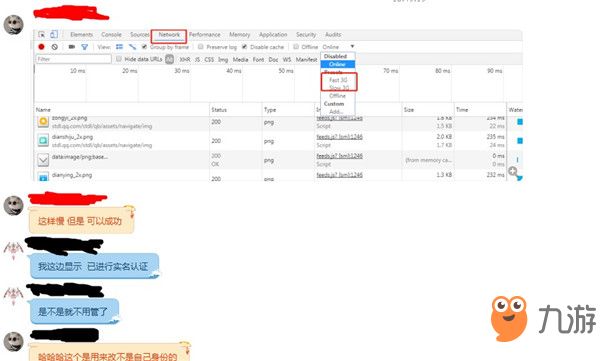Click the feeds.js initiator link in dianshiju row
Viewport: 600px width, 361px height.
(x=339, y=137)
